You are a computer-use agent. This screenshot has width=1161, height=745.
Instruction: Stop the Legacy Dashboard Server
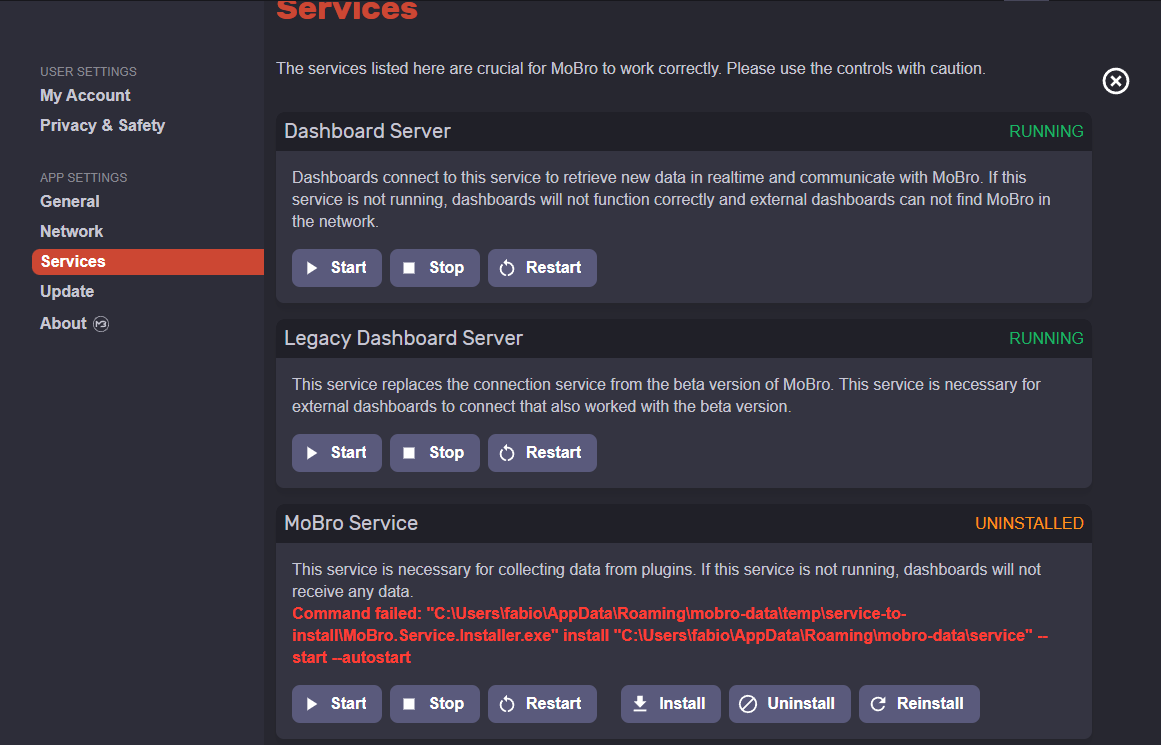(x=435, y=452)
